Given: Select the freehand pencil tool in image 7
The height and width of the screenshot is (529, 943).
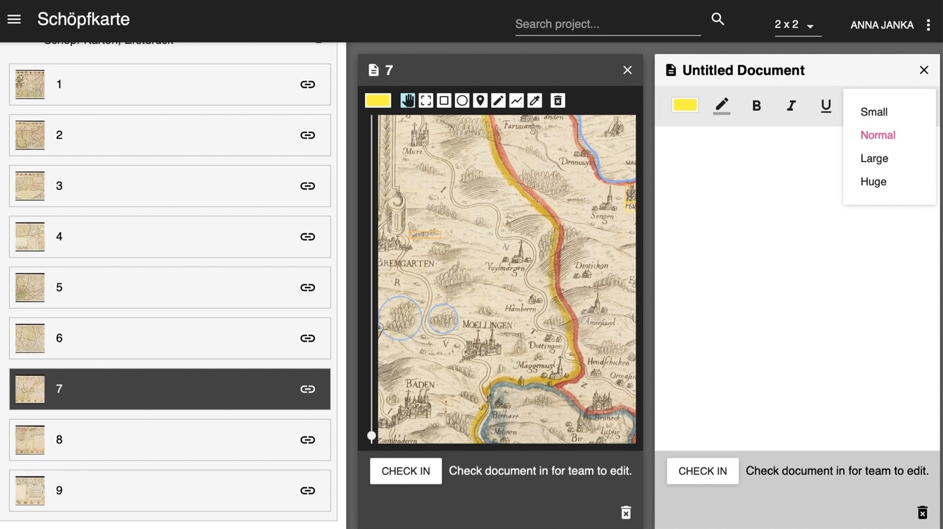Looking at the screenshot, I should [x=498, y=100].
